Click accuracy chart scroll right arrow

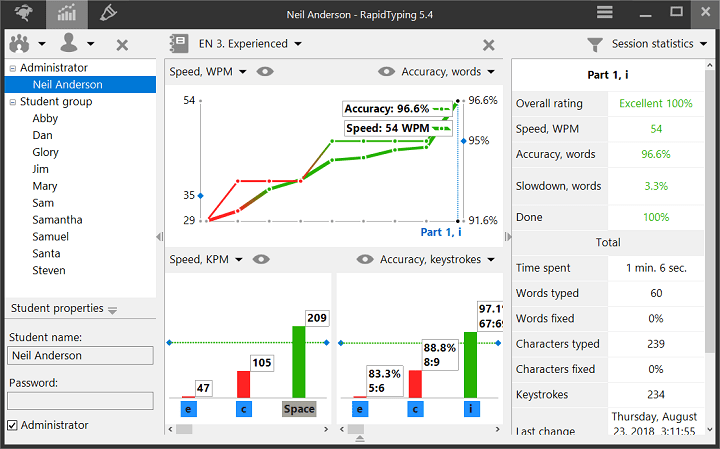(x=498, y=430)
